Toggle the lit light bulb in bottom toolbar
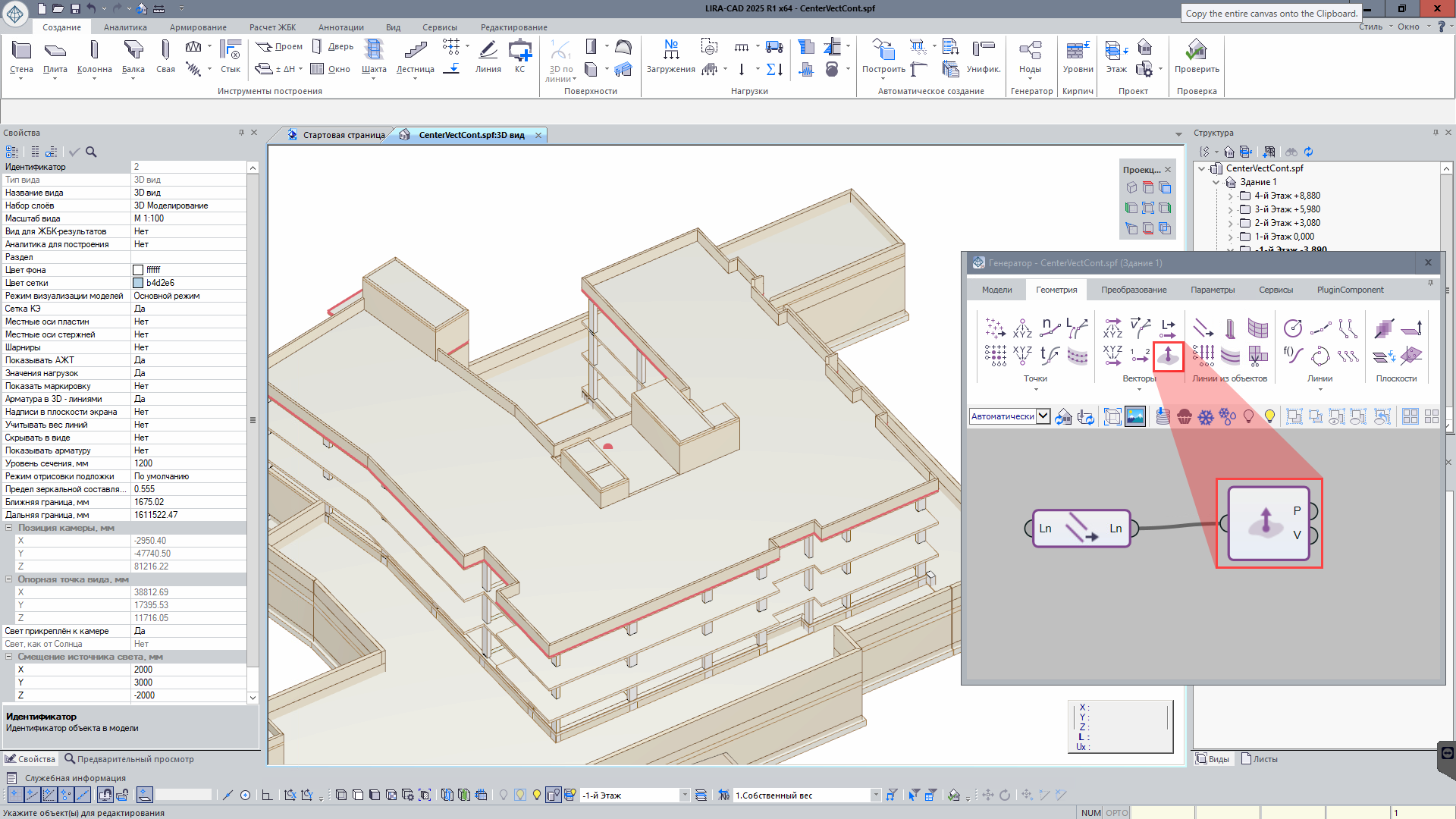 [537, 795]
